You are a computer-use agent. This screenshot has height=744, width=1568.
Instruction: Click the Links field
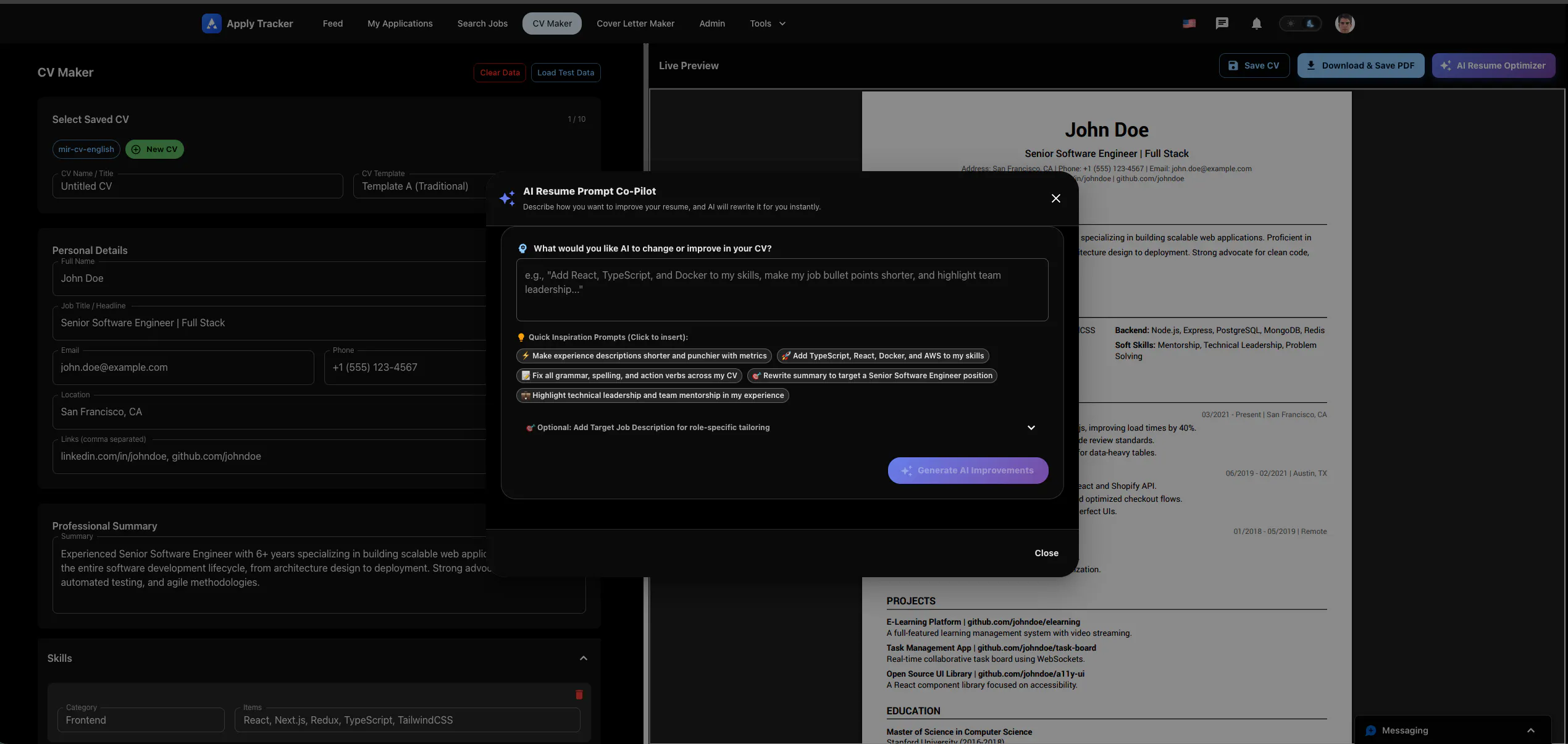(x=269, y=456)
